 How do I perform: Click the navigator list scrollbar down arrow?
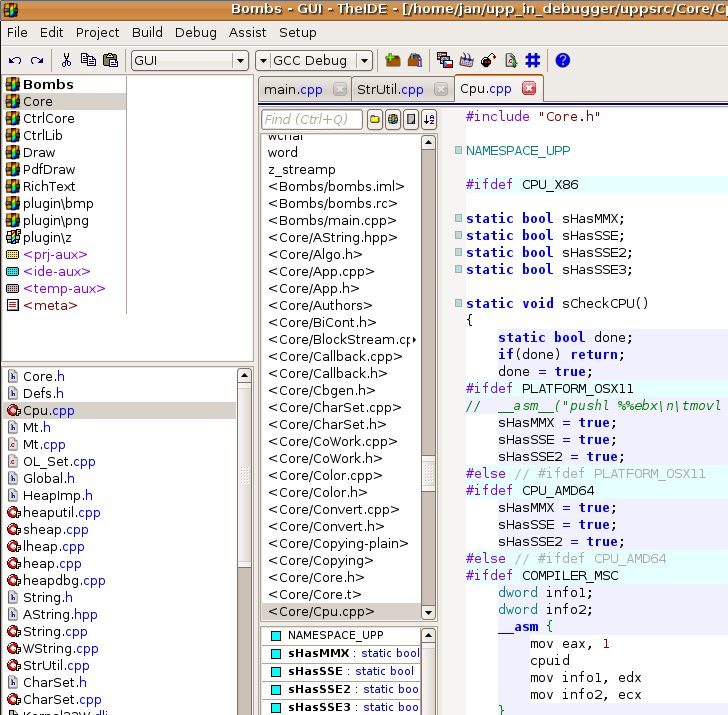tap(429, 613)
